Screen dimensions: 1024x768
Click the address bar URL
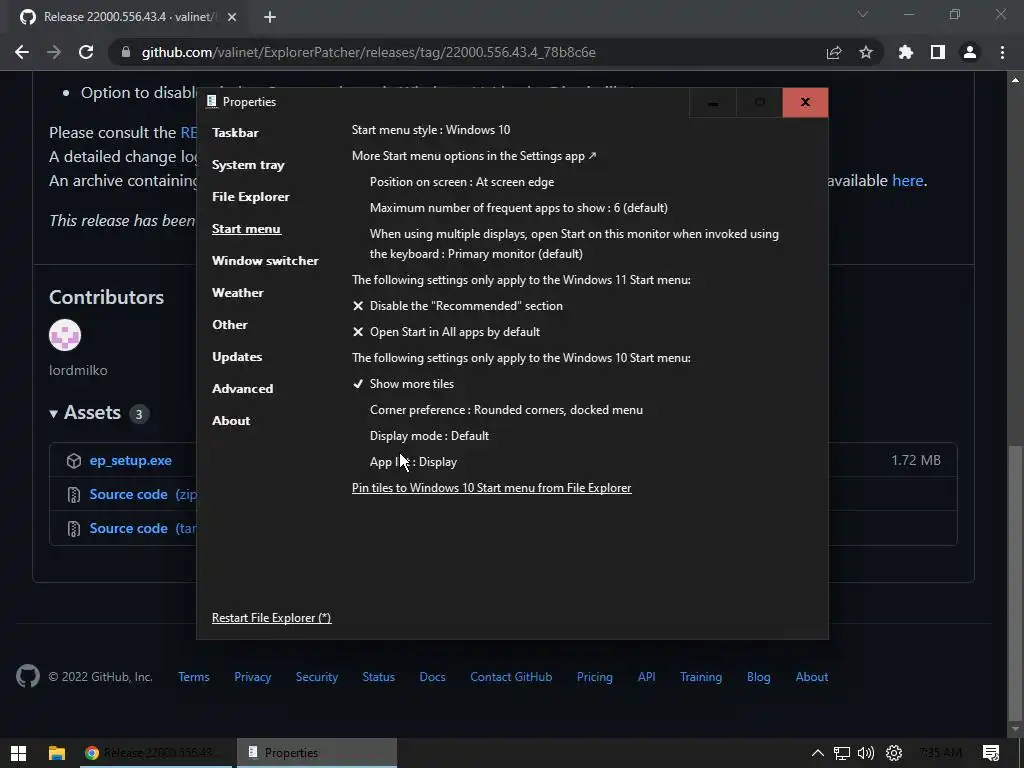coord(368,52)
